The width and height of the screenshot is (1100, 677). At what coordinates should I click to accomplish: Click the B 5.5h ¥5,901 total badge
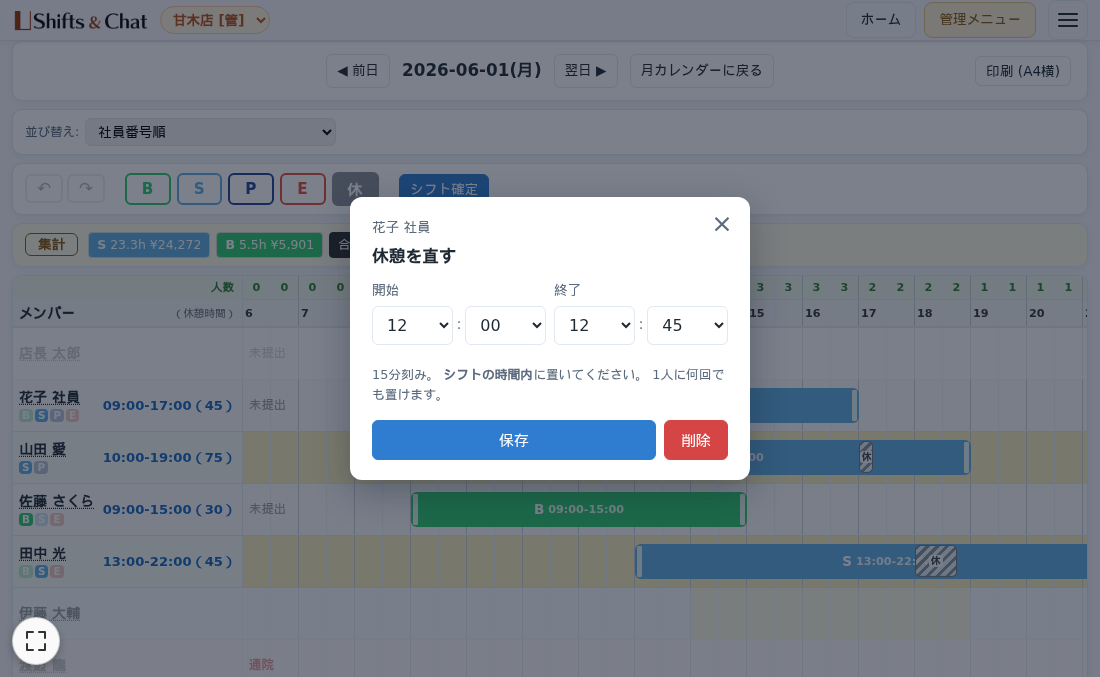click(x=269, y=245)
